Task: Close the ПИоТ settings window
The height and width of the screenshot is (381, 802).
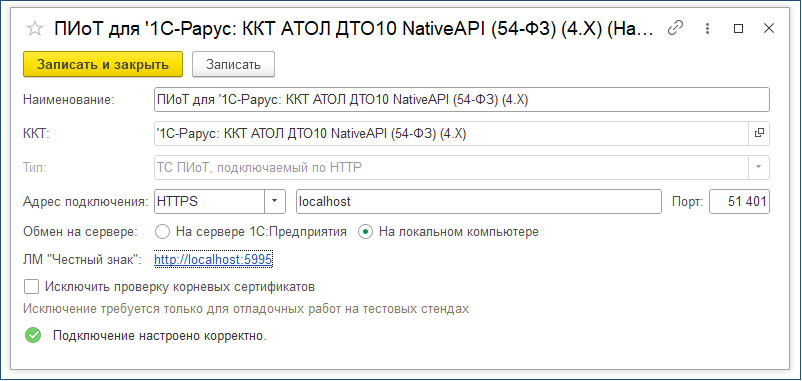Action: (x=769, y=29)
